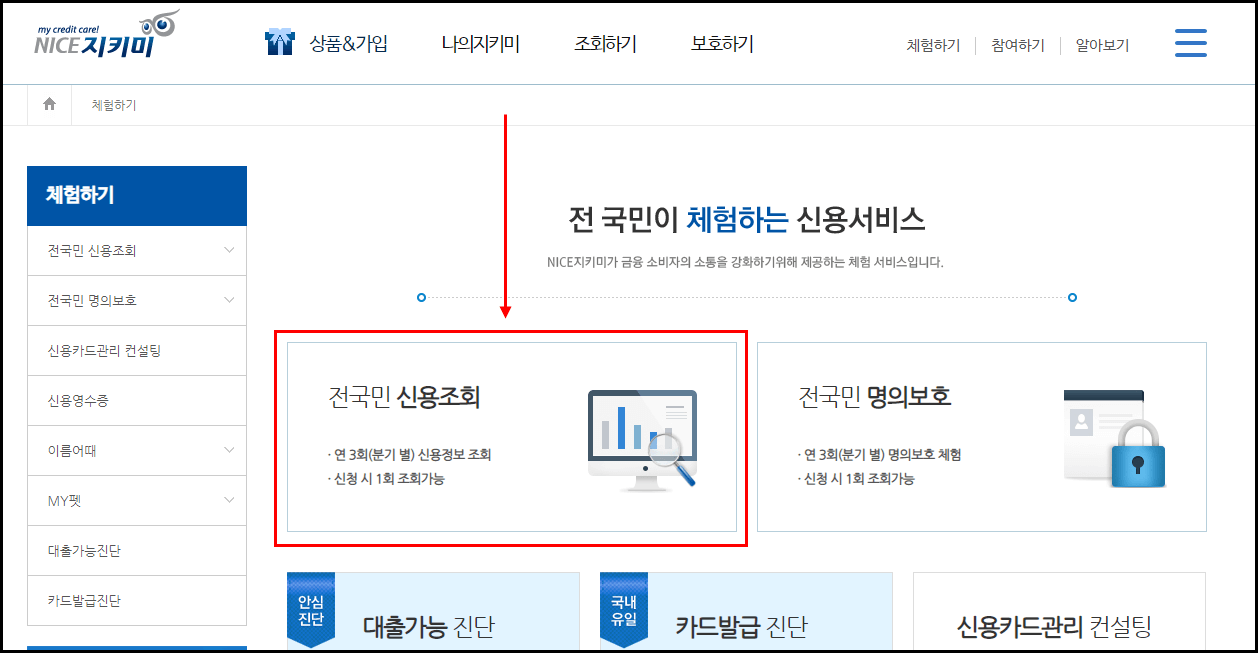Click 참여하기 top link

click(x=1018, y=45)
